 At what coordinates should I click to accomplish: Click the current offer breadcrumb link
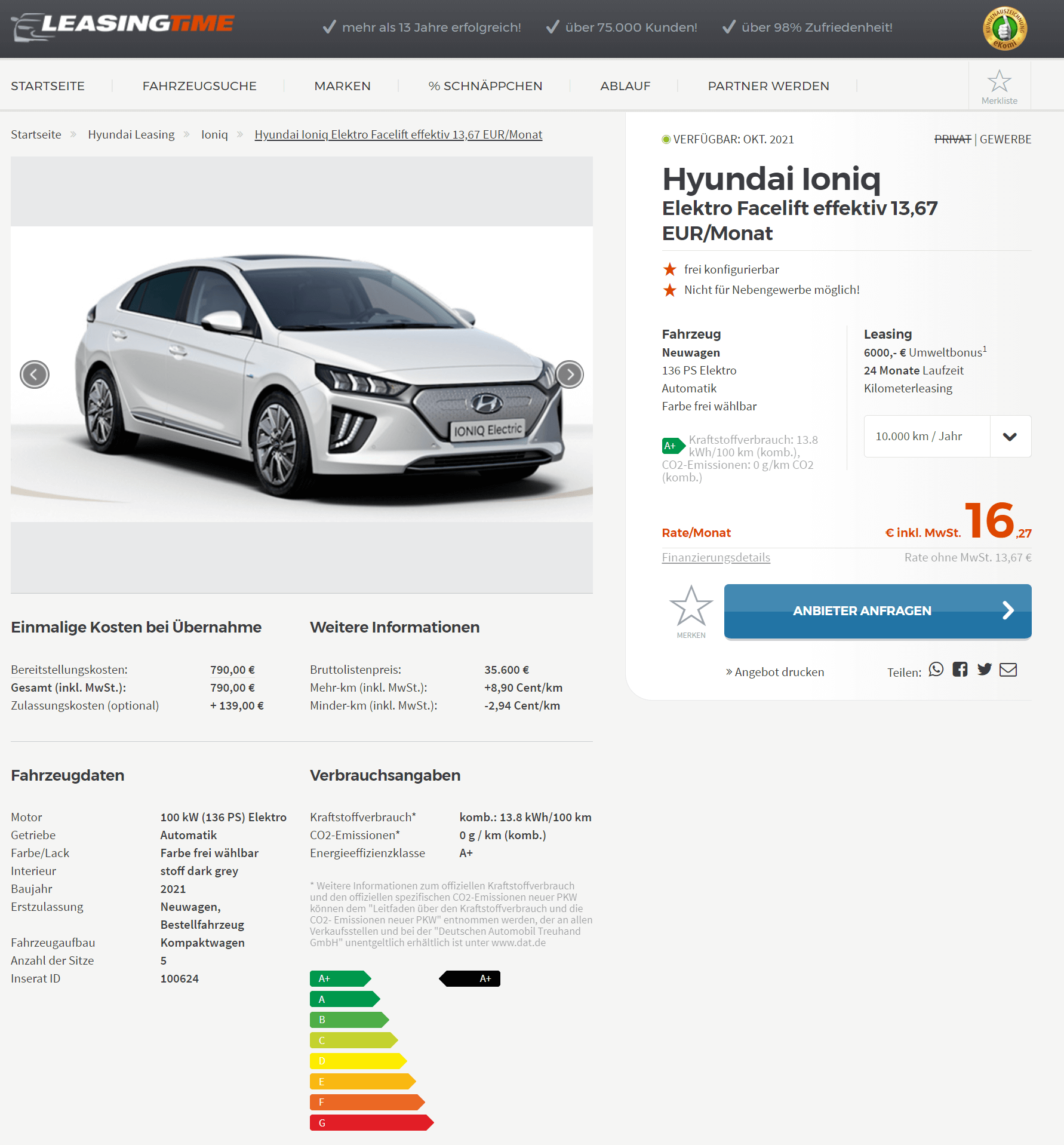point(398,134)
